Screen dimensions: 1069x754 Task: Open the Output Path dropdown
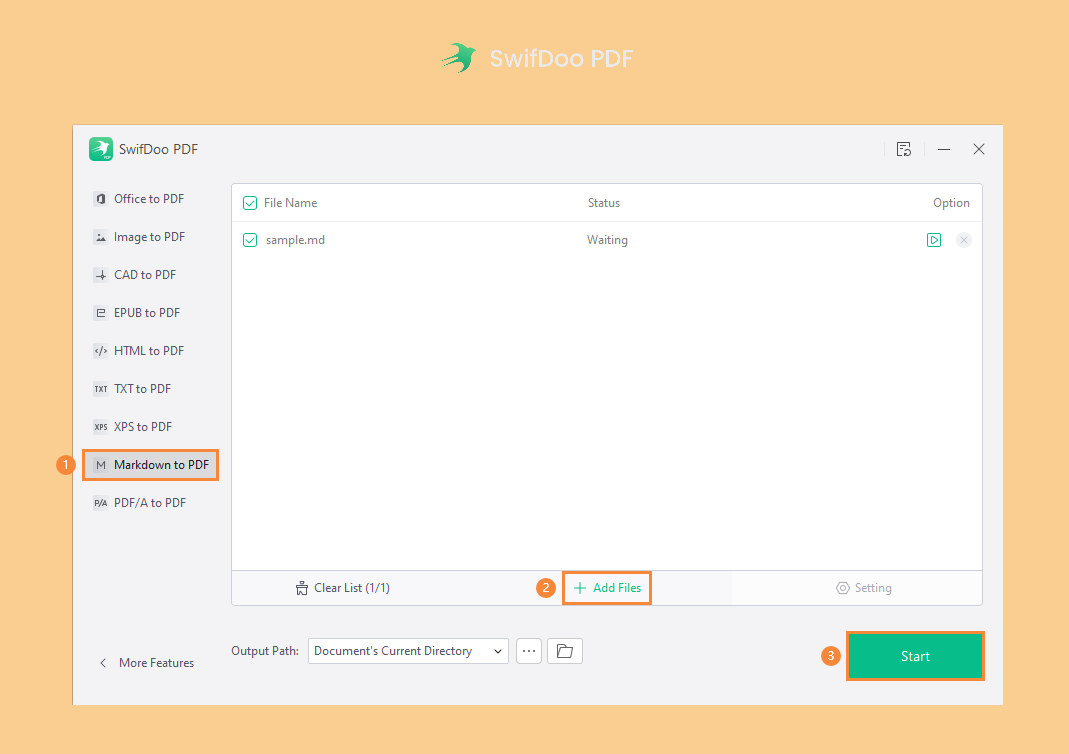click(x=408, y=651)
